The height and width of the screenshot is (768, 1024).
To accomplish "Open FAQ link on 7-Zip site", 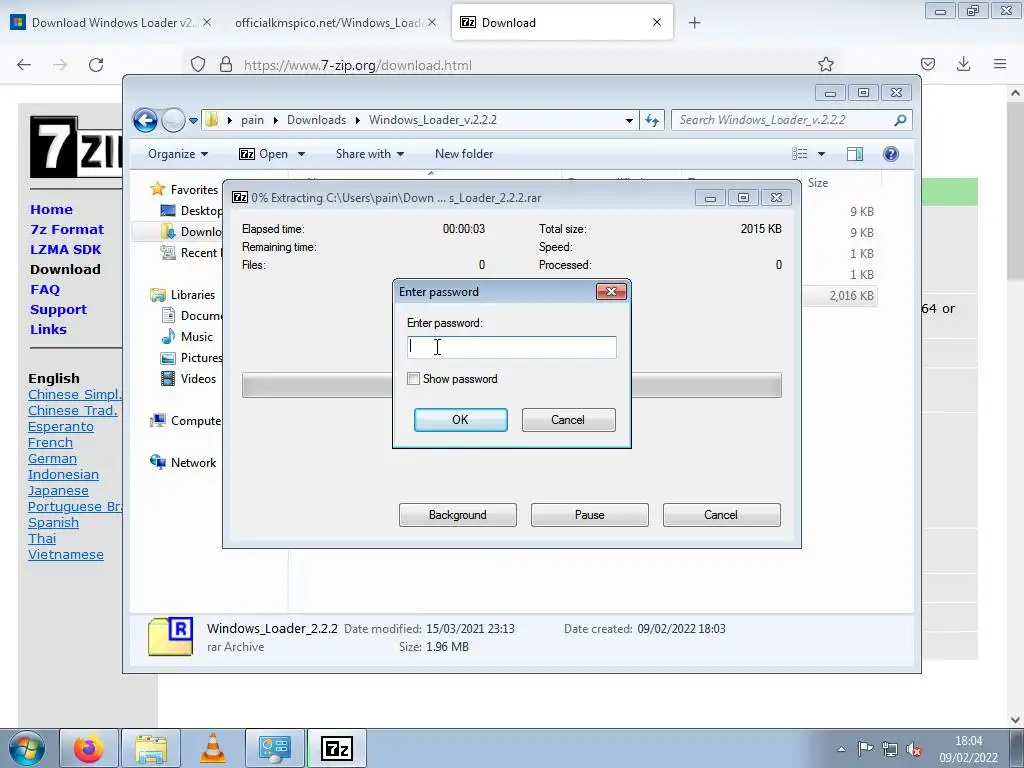I will [x=44, y=289].
